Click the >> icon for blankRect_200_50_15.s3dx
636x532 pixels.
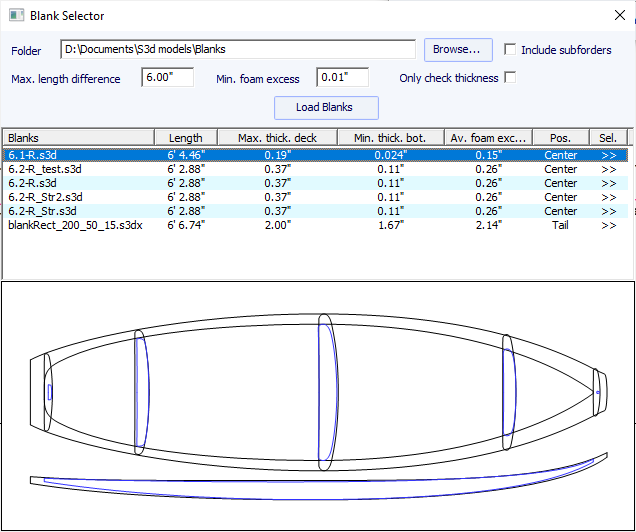pyautogui.click(x=609, y=225)
